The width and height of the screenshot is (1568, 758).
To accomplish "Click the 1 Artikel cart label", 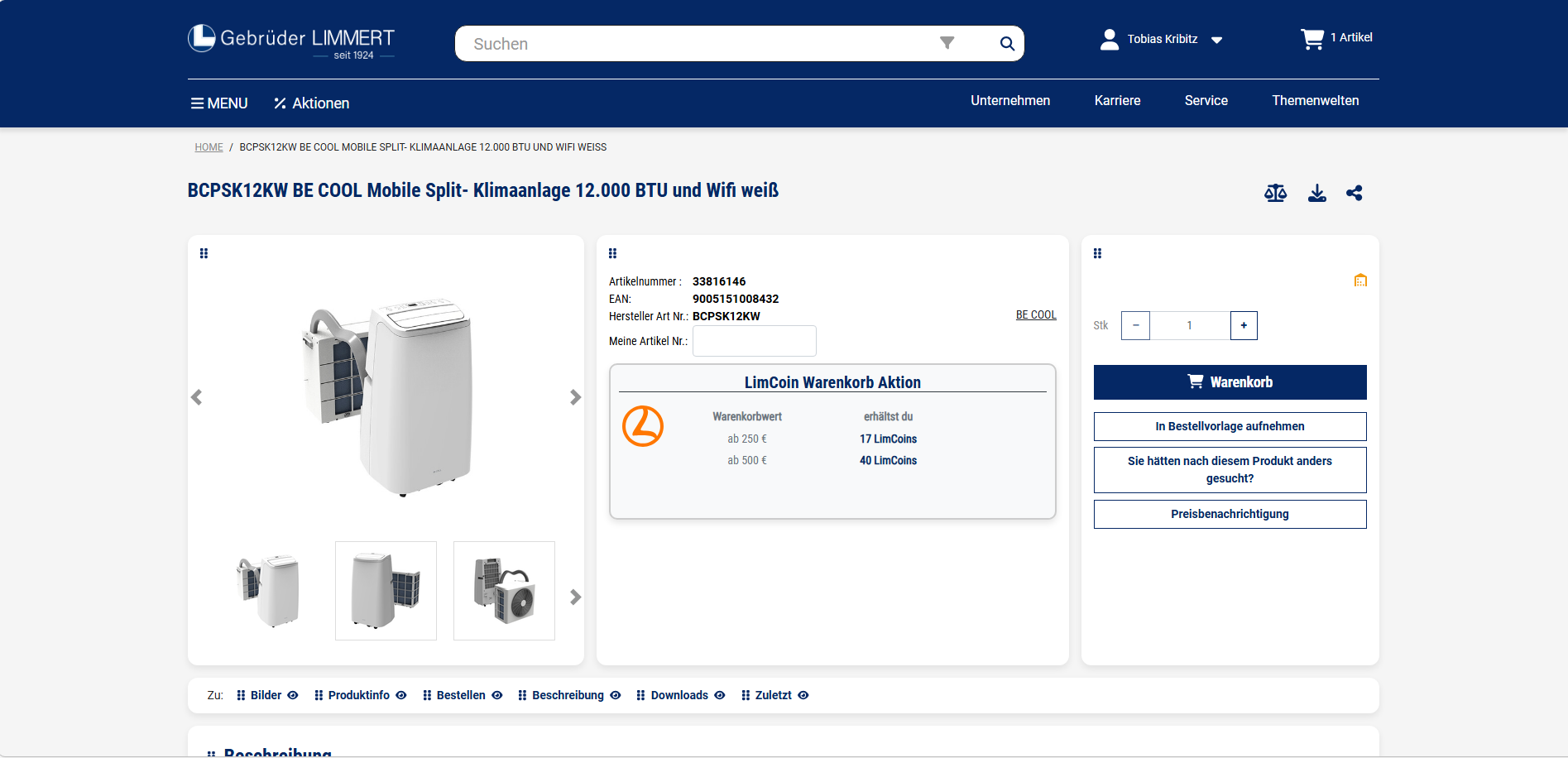I will pyautogui.click(x=1351, y=37).
